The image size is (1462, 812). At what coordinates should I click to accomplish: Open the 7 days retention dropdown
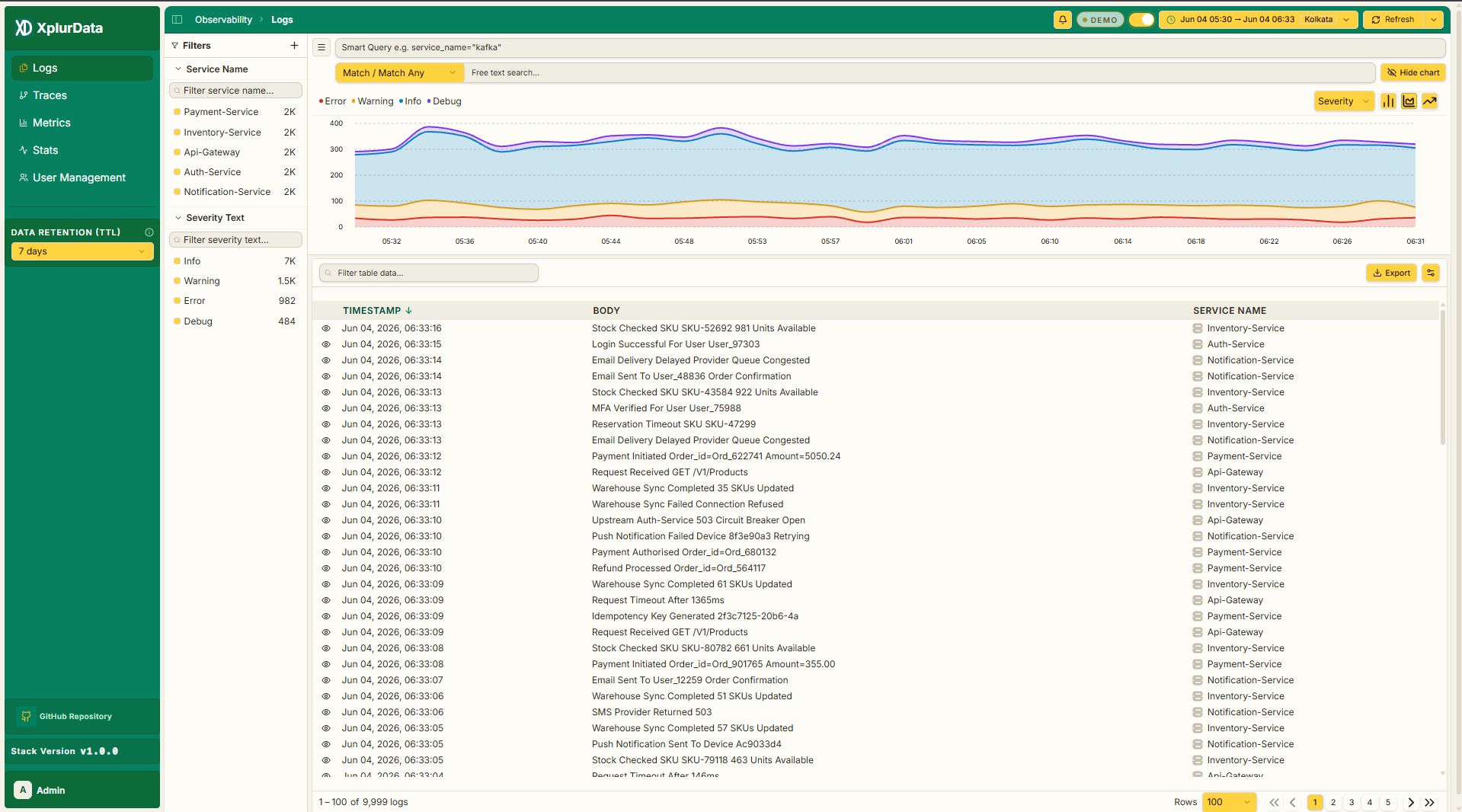(x=82, y=251)
